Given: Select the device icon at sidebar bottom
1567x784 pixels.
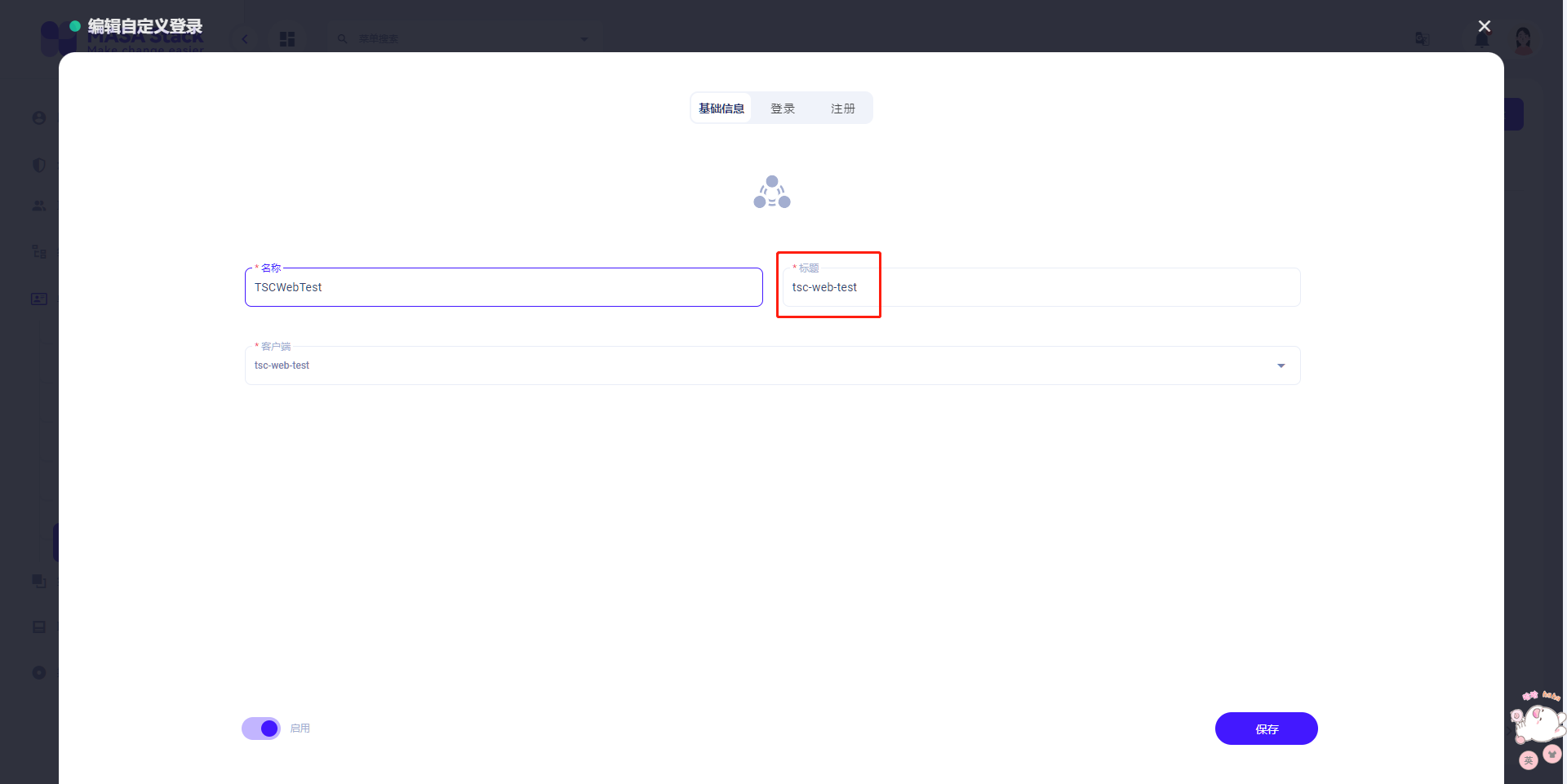Looking at the screenshot, I should 38,627.
